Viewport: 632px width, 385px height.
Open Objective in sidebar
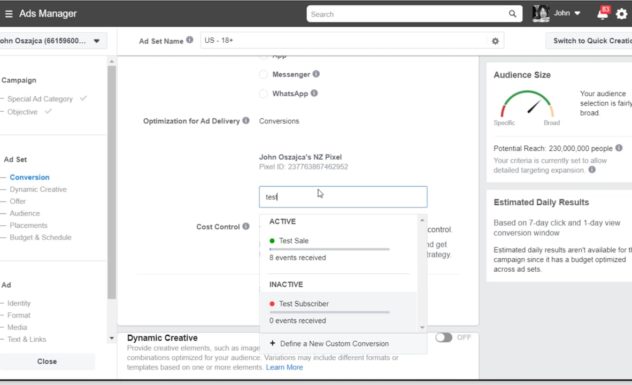[22, 112]
